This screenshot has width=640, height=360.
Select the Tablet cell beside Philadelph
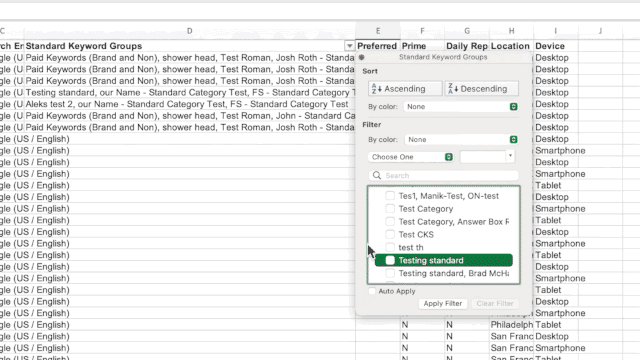pos(556,325)
